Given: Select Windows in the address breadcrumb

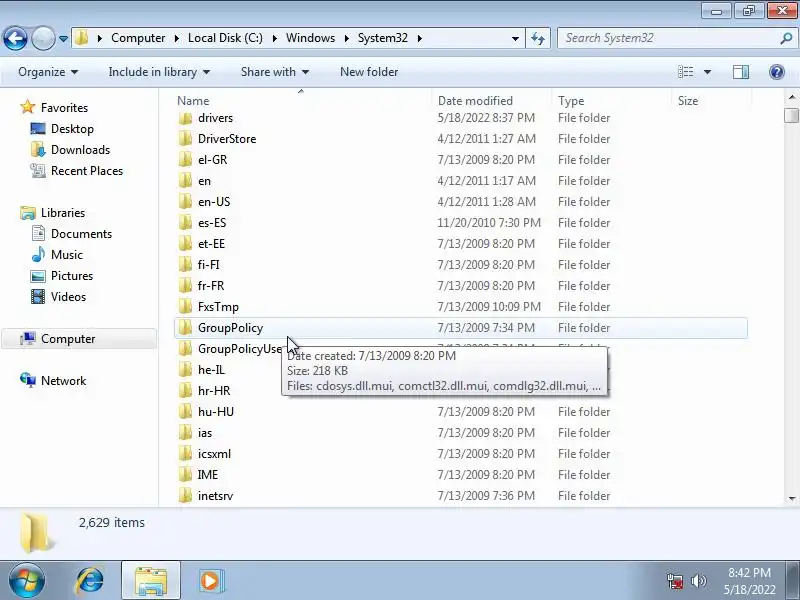Looking at the screenshot, I should [310, 38].
